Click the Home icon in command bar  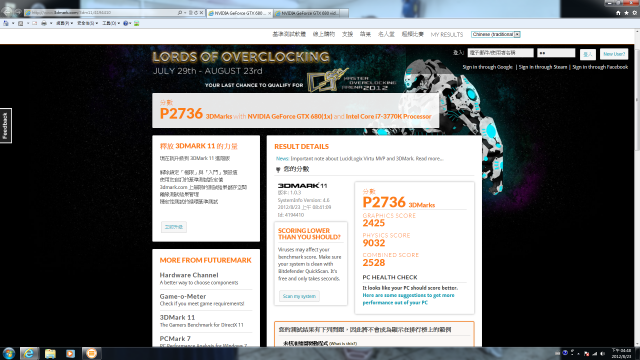6,23
